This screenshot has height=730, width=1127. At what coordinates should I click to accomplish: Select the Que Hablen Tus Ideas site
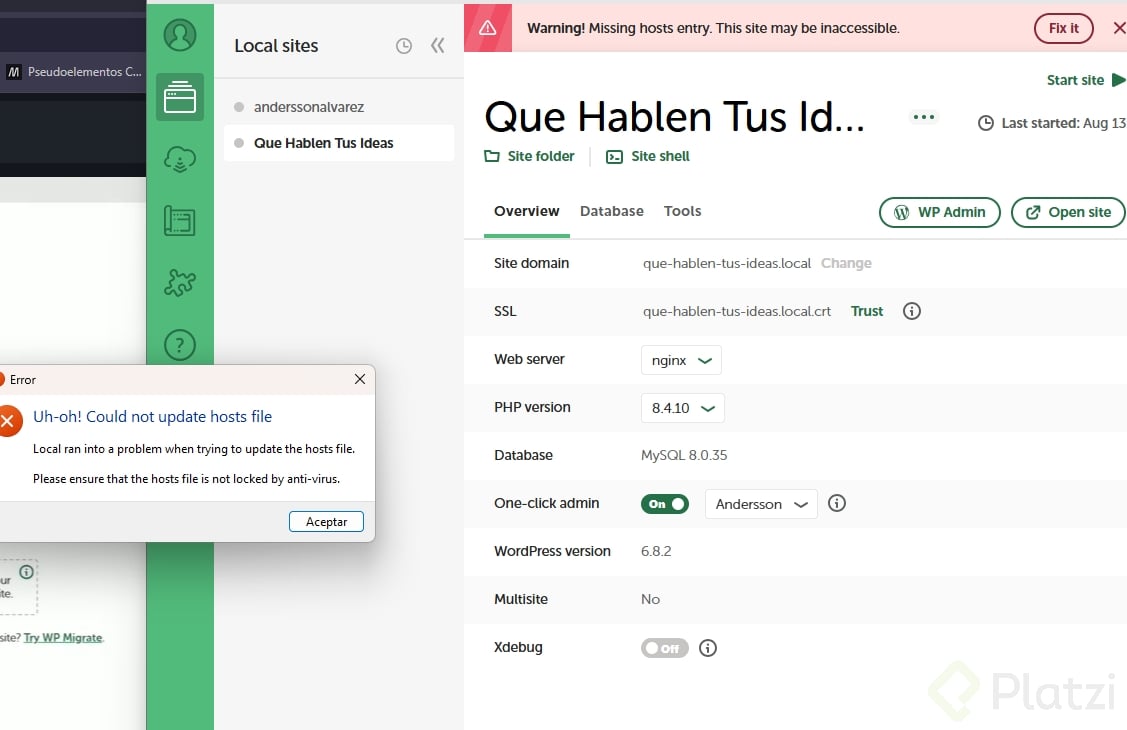(x=339, y=143)
